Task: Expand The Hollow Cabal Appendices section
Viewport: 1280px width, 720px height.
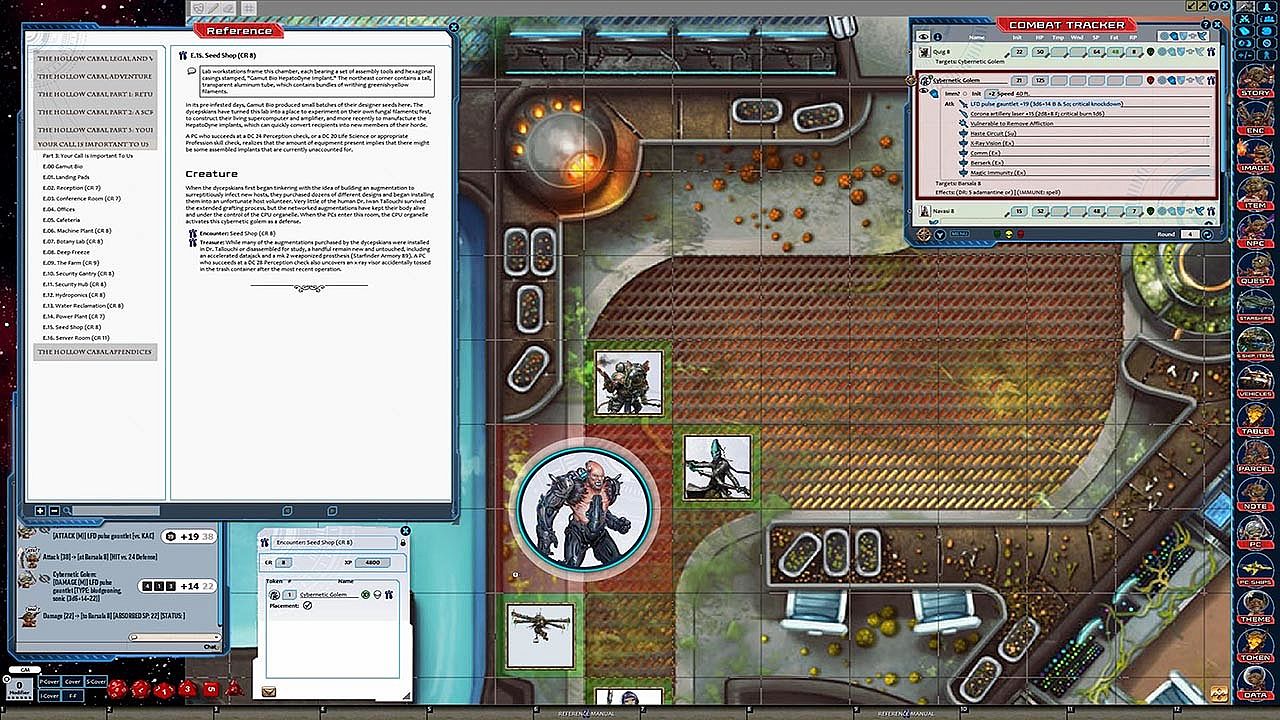Action: [95, 352]
